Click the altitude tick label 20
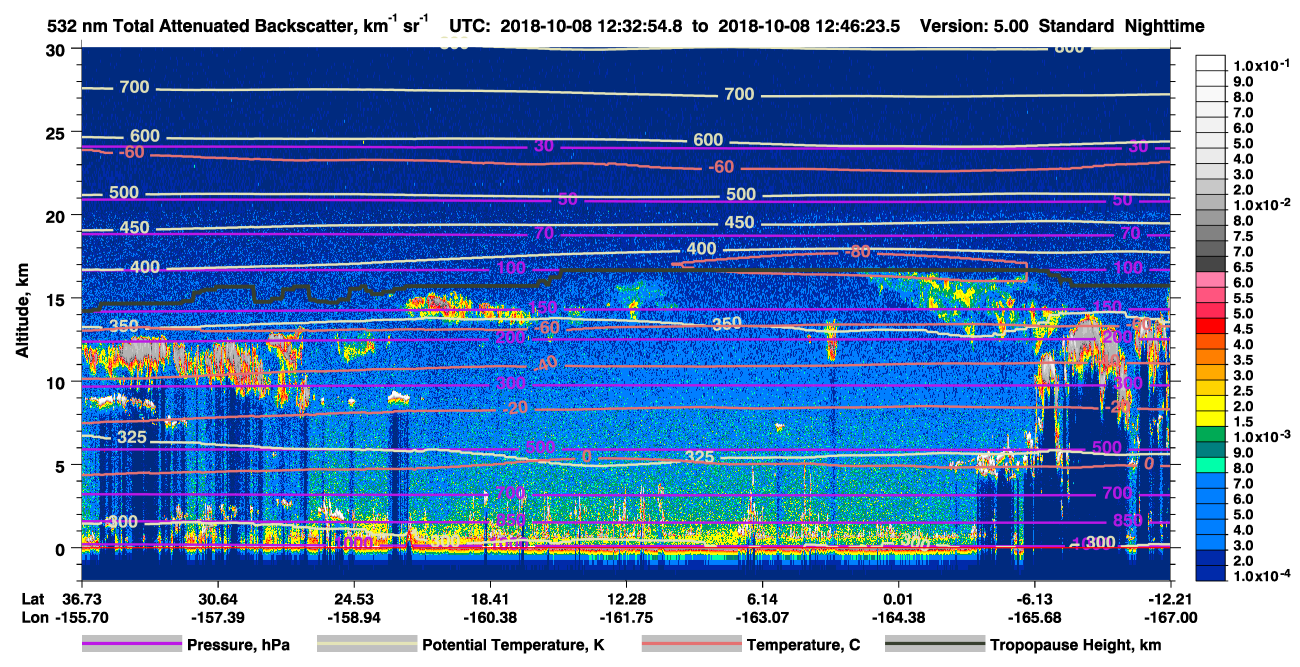The width and height of the screenshot is (1300, 667). pyautogui.click(x=57, y=215)
